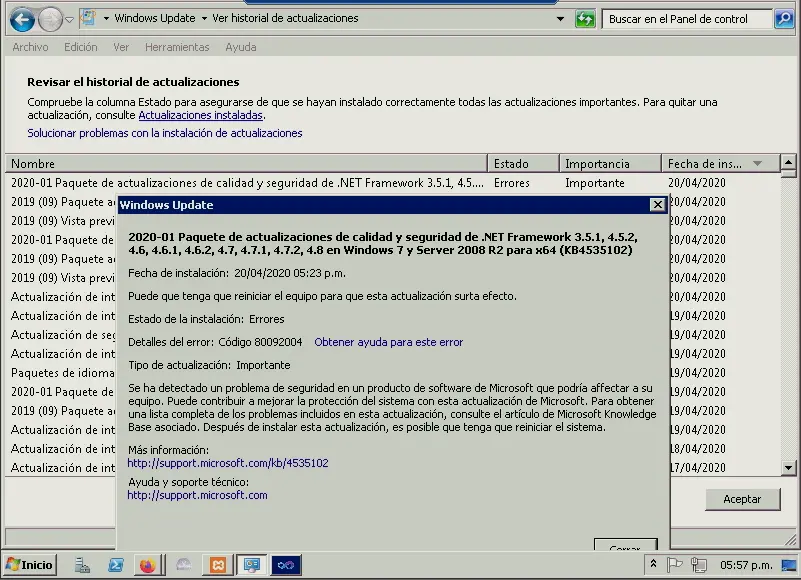
Task: Open the Edición menu
Action: (x=80, y=47)
